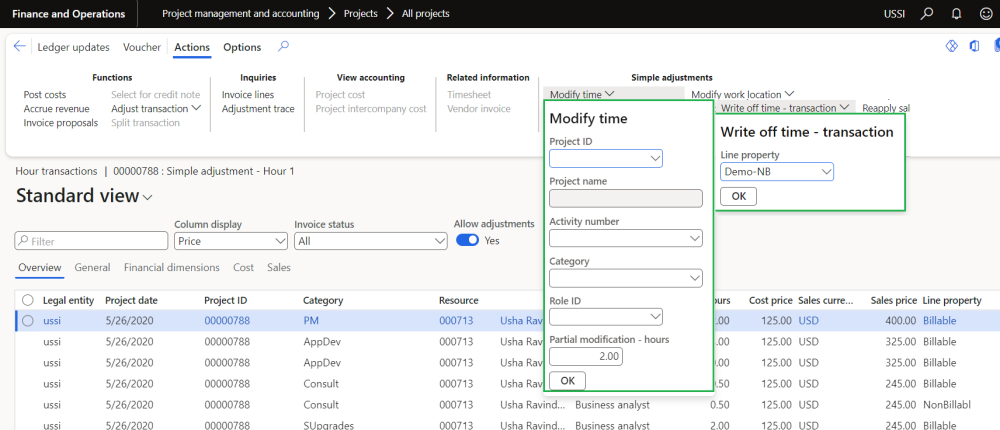Click the back arrow icon
Screen dimensions: 1000x430
[x=20, y=47]
